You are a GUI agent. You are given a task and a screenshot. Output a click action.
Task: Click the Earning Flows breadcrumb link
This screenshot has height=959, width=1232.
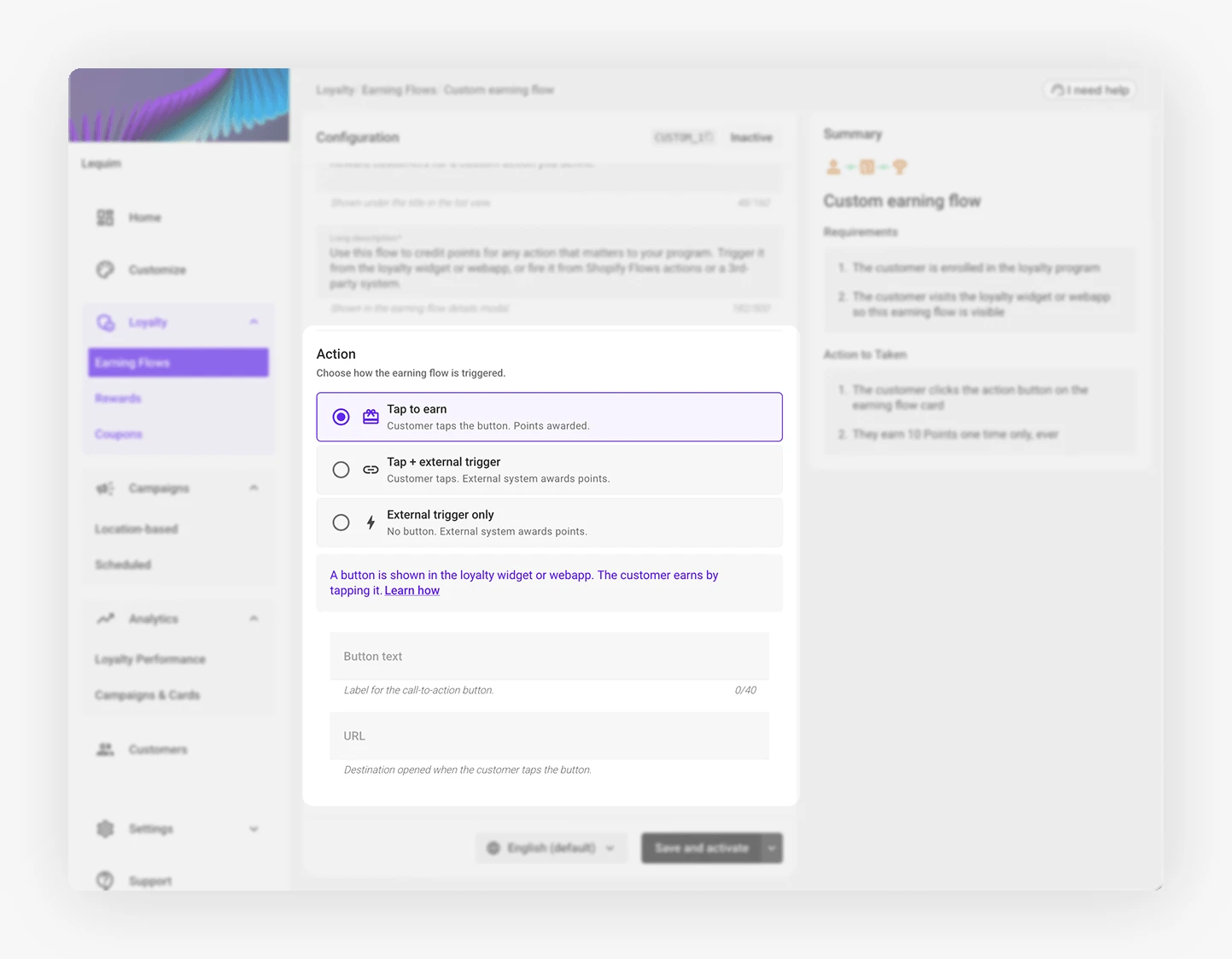400,90
